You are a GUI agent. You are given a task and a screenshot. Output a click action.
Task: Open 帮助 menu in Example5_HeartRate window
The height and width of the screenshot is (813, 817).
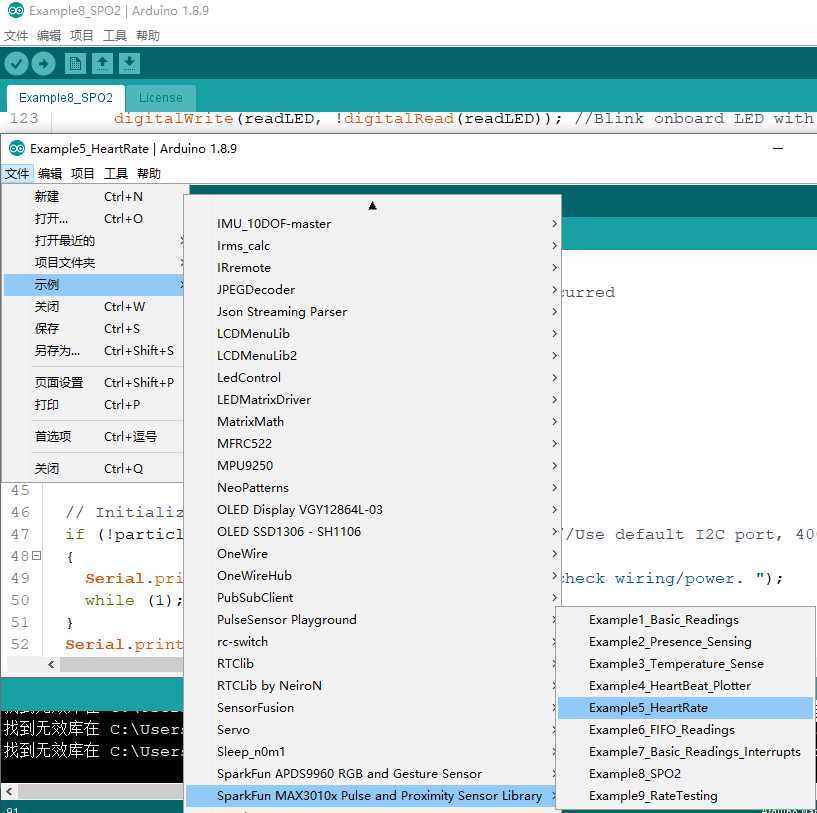(x=148, y=174)
